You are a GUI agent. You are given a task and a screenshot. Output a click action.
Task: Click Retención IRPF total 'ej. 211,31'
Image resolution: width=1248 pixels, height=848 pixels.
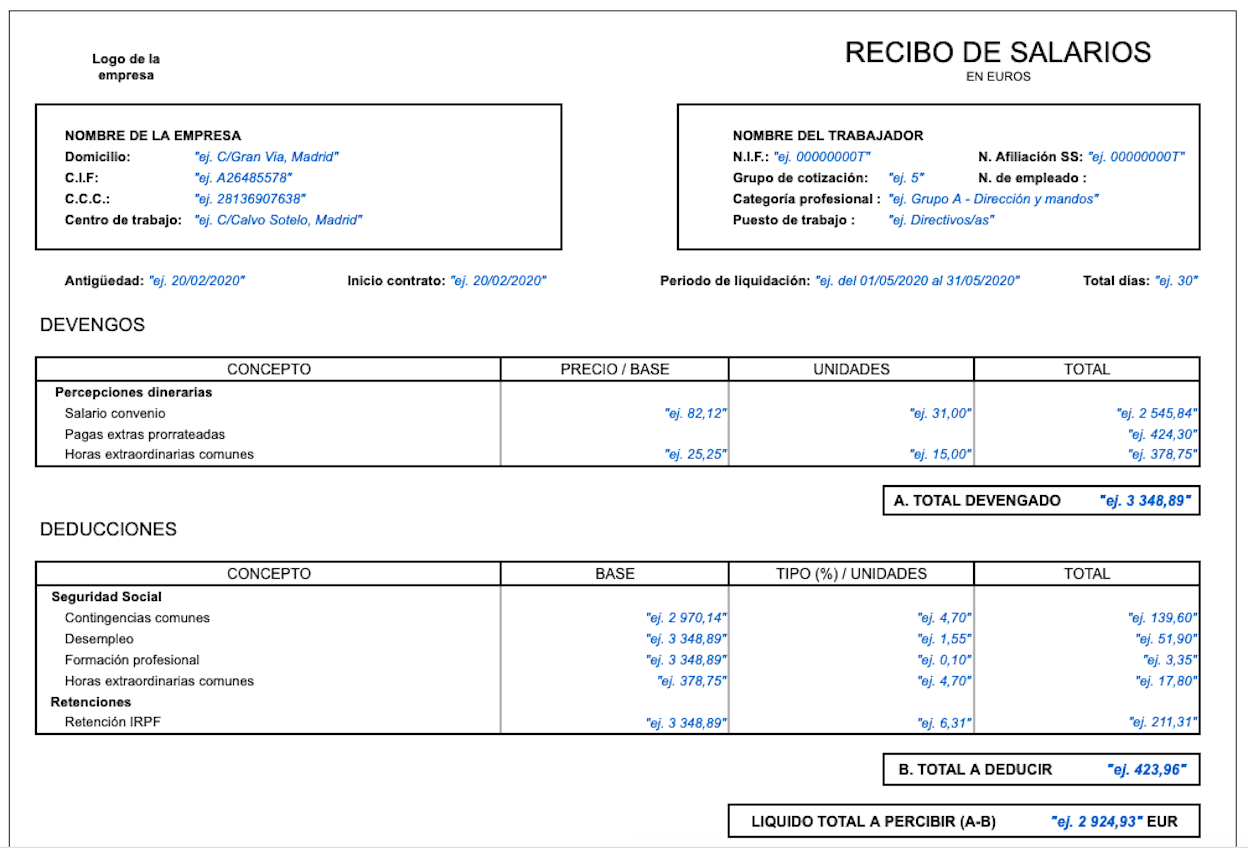click(1163, 723)
